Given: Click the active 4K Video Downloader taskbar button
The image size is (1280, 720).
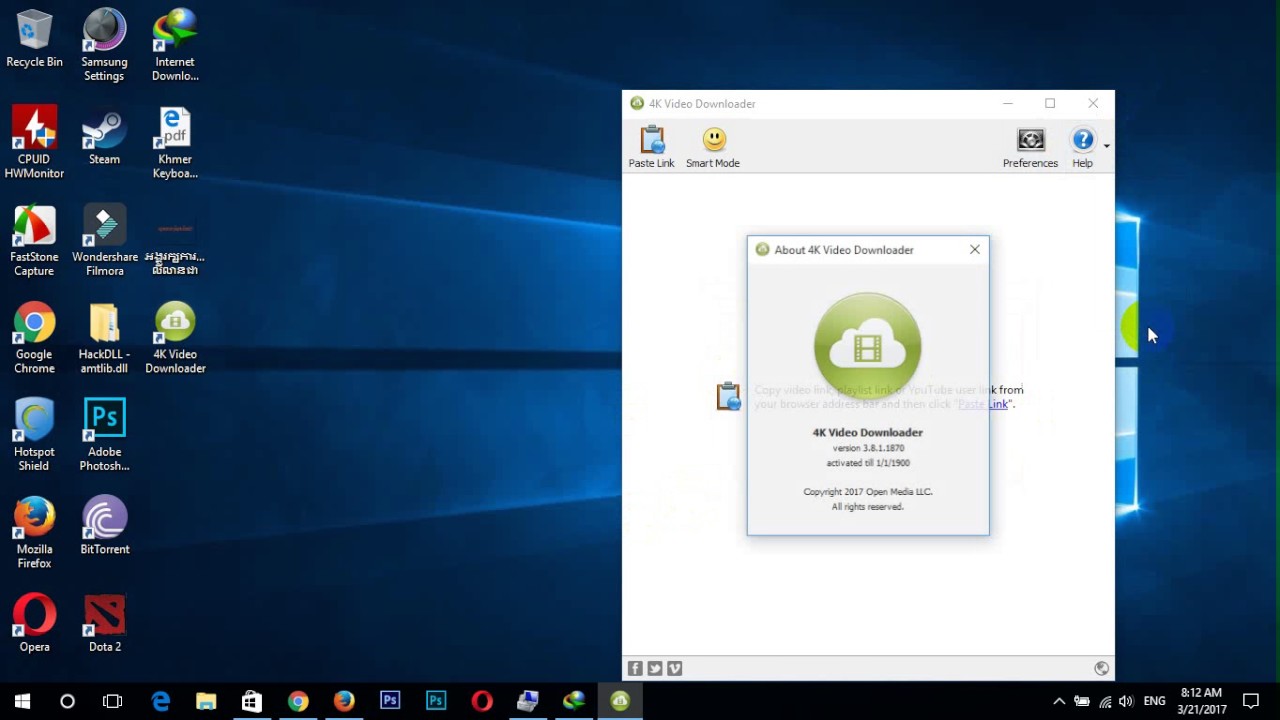Looking at the screenshot, I should tap(620, 701).
